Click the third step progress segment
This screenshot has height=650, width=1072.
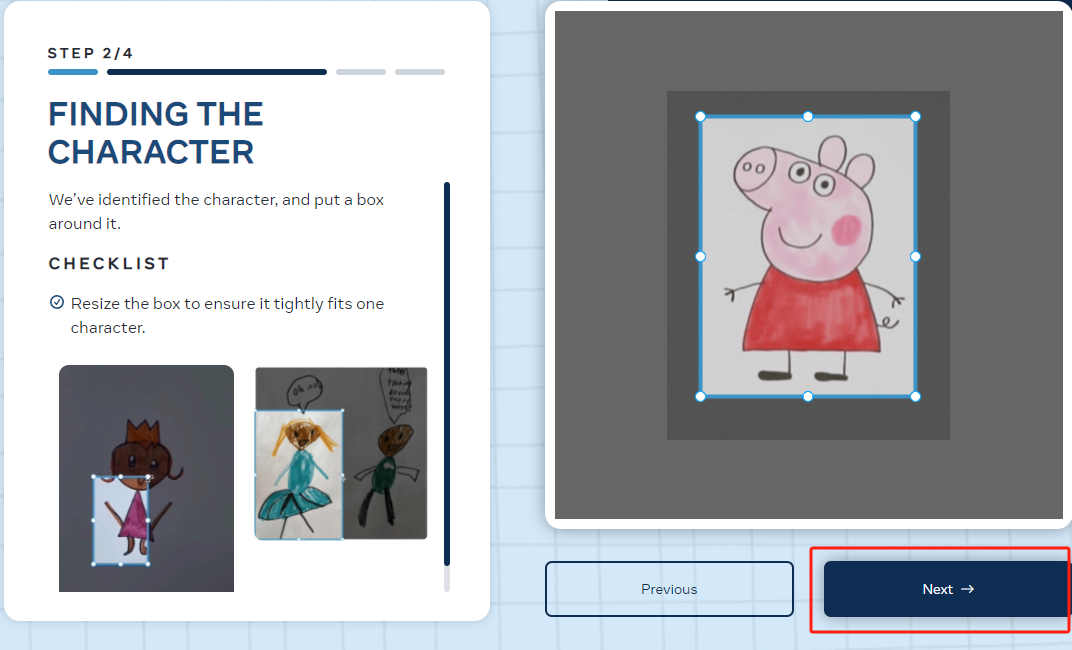tap(361, 72)
